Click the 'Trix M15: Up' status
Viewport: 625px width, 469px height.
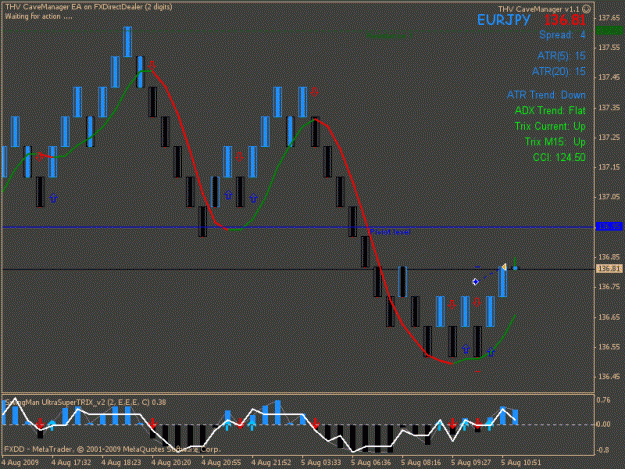tap(555, 142)
